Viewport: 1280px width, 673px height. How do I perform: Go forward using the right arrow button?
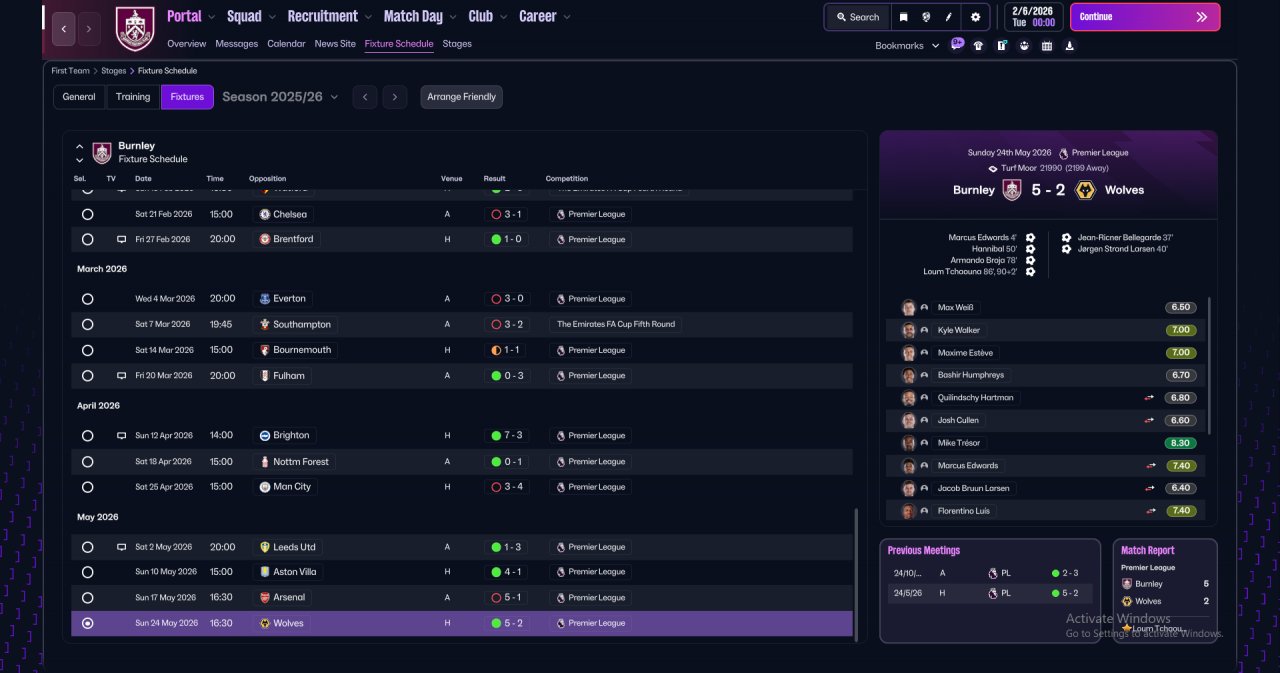click(89, 29)
